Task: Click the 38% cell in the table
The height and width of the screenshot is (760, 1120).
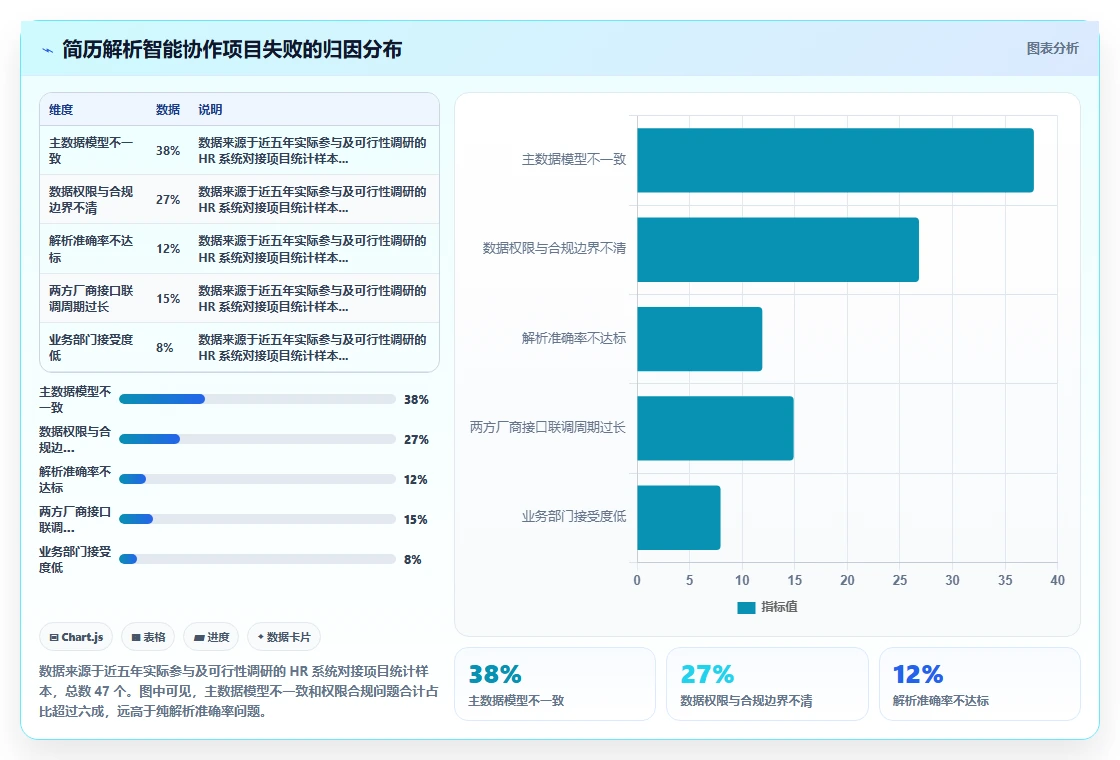Action: (168, 151)
